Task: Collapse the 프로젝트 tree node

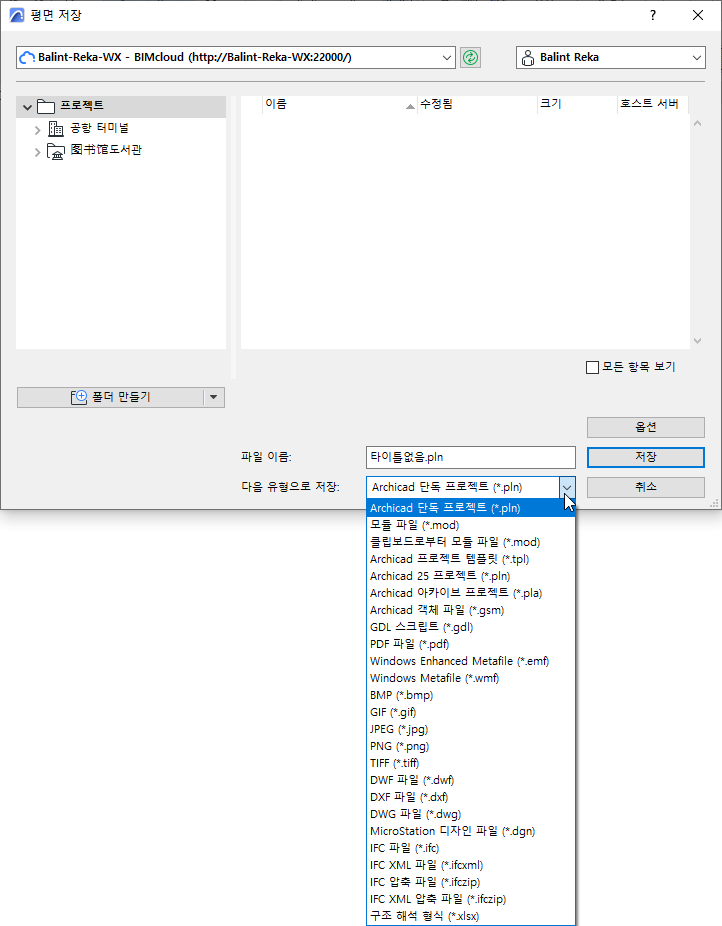Action: click(x=27, y=107)
